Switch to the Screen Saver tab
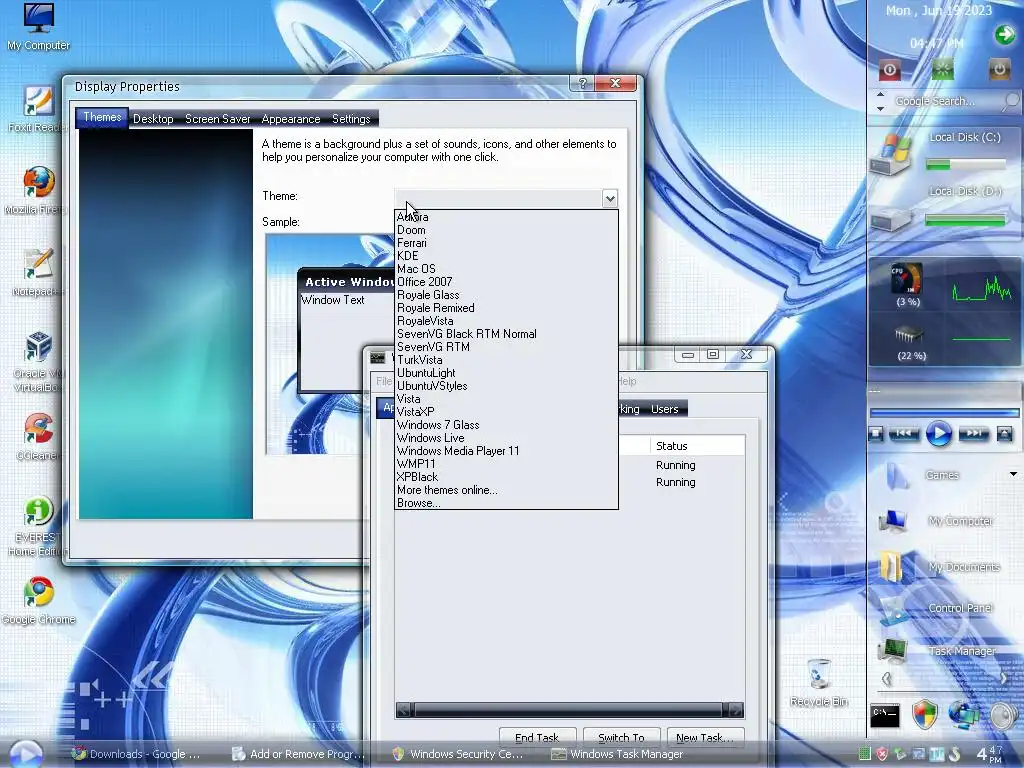Image resolution: width=1024 pixels, height=768 pixels. coord(217,119)
